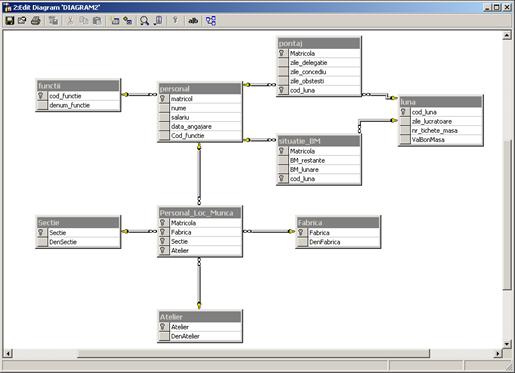The image size is (515, 373).
Task: Click the 'nume' column in personal
Action: [200, 108]
